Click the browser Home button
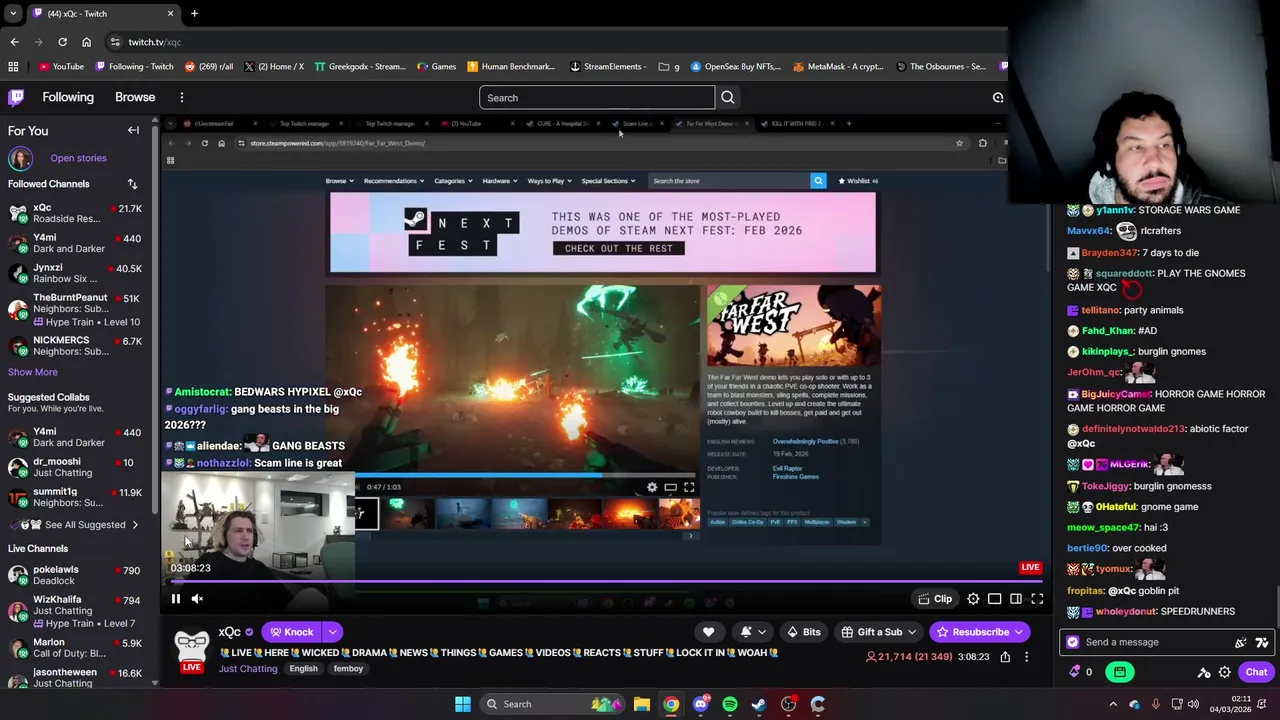Screen dimensions: 1280x720 86,42
